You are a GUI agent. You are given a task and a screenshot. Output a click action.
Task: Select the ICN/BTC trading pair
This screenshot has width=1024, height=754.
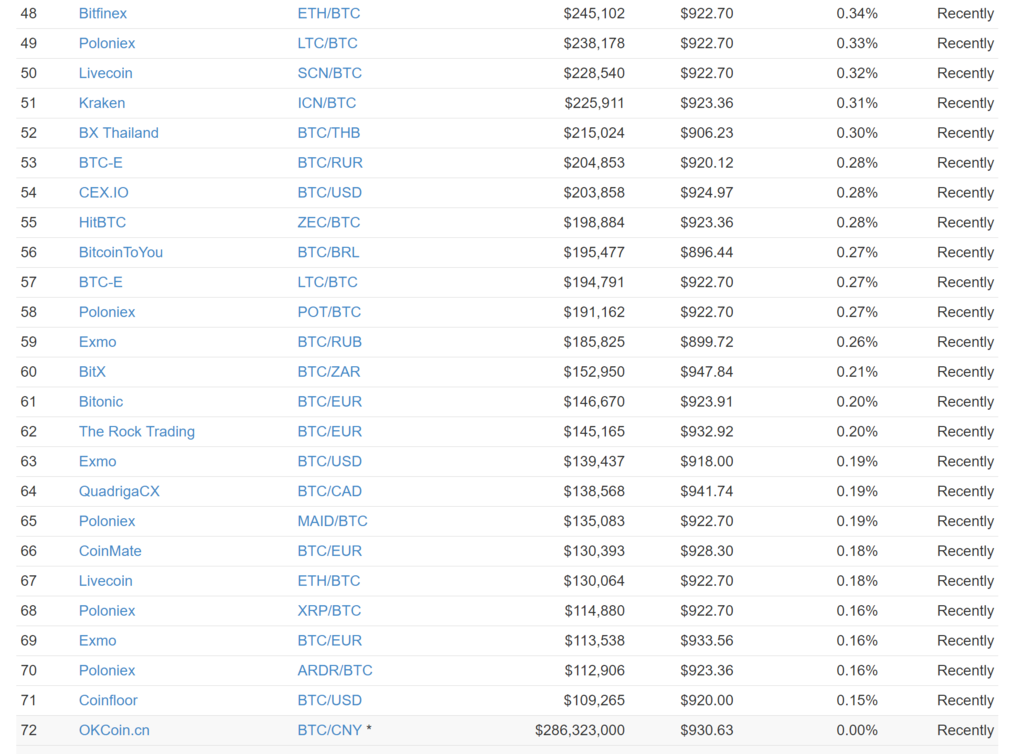coord(326,103)
